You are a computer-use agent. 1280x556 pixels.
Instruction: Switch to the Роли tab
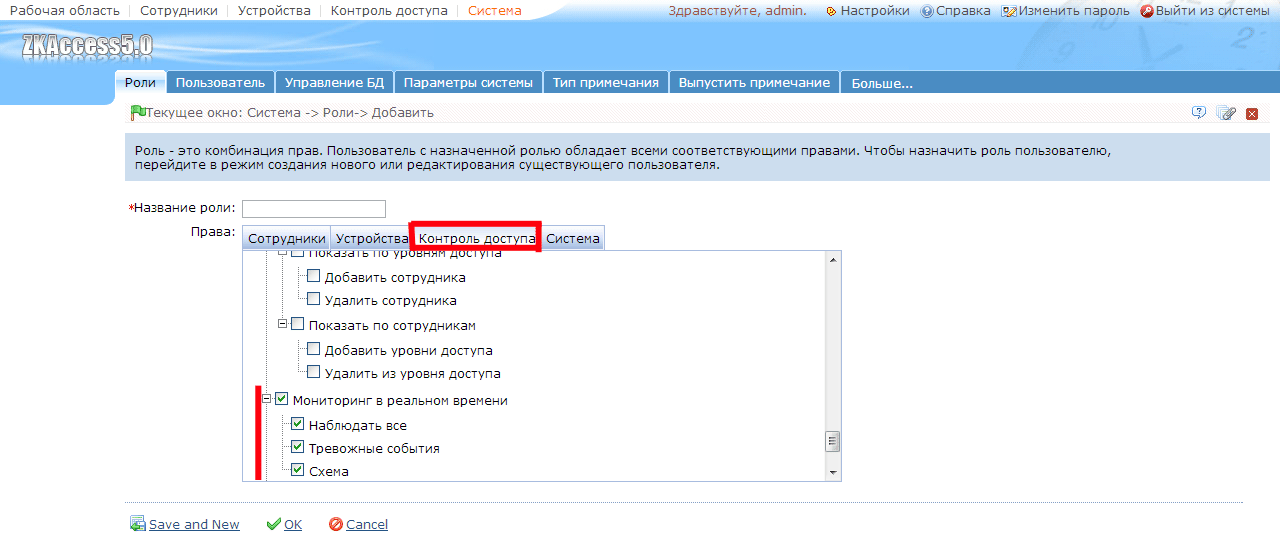click(140, 82)
